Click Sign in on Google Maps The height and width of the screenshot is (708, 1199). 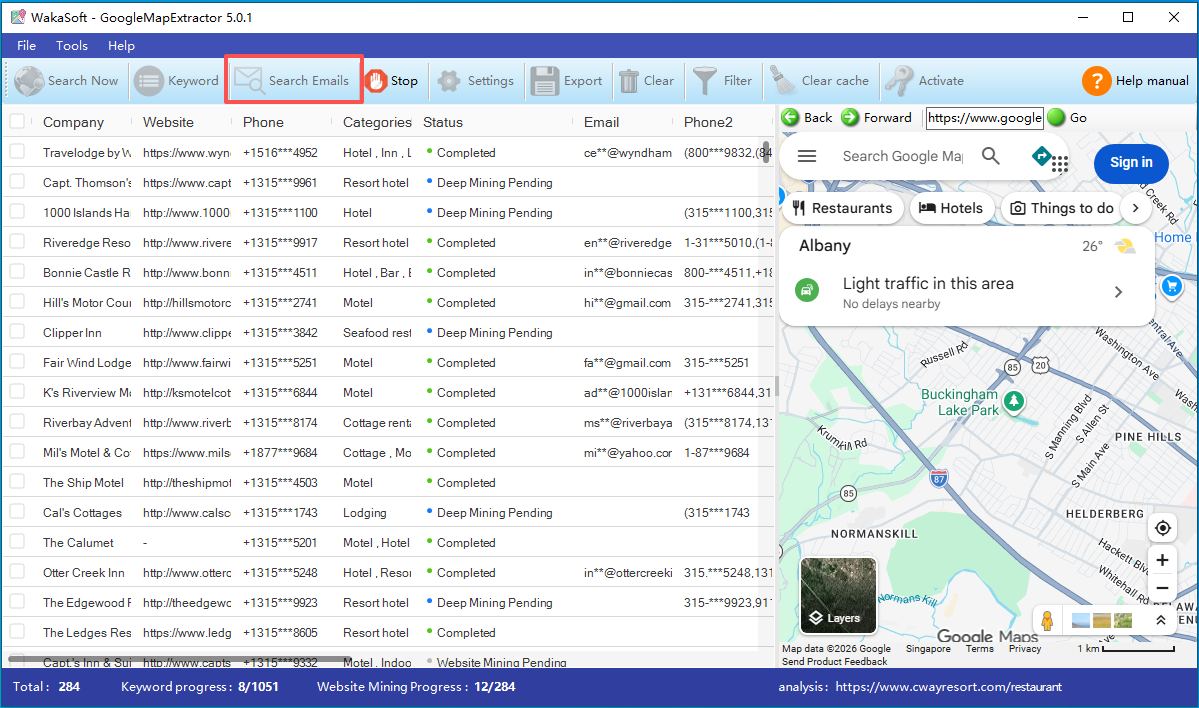pyautogui.click(x=1131, y=162)
